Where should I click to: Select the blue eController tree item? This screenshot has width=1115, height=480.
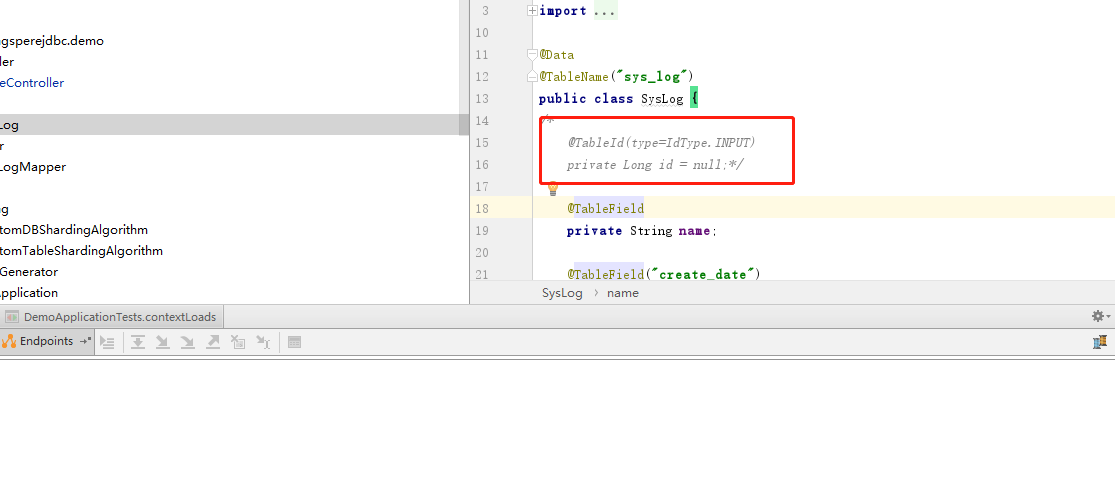tap(31, 82)
